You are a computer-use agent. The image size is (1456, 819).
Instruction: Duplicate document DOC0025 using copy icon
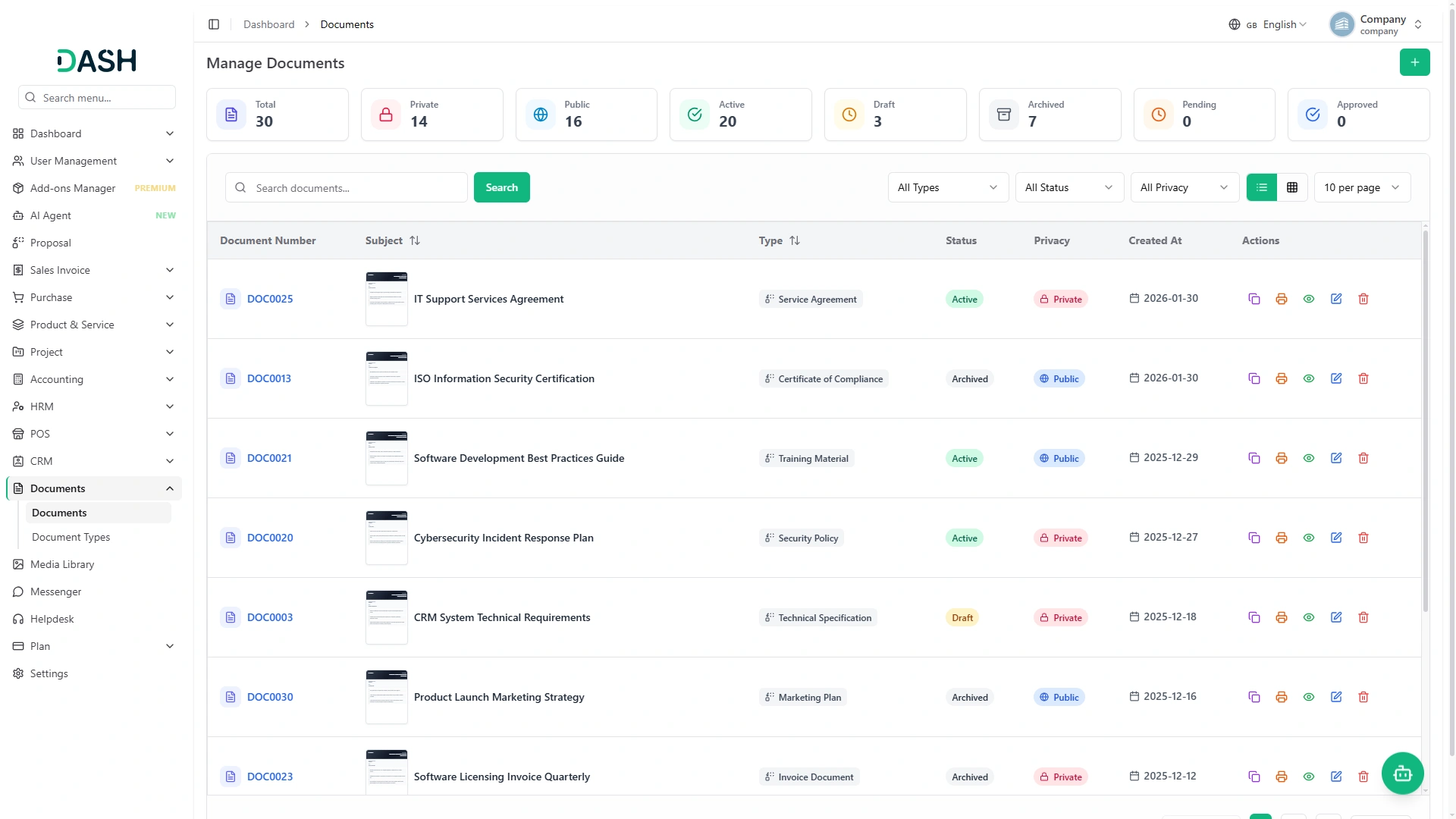pyautogui.click(x=1254, y=299)
